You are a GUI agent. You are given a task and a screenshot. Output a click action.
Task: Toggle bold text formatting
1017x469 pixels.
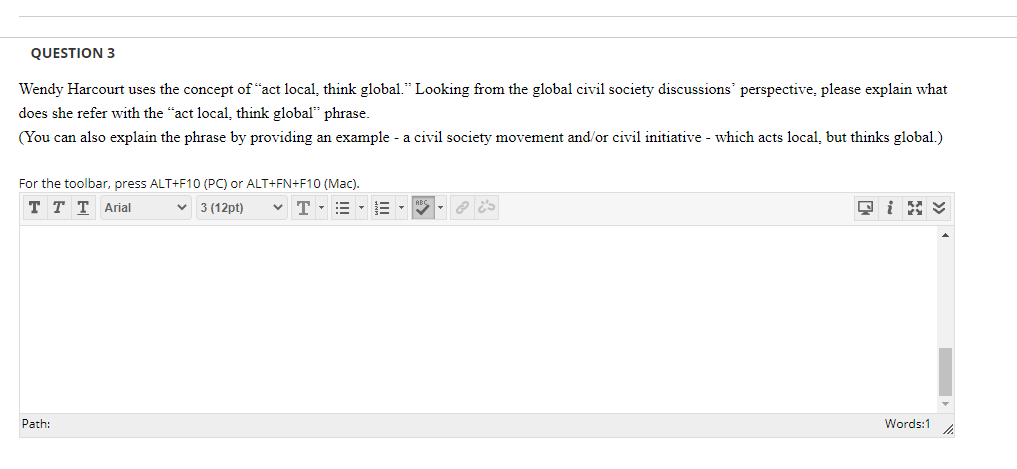[x=34, y=208]
